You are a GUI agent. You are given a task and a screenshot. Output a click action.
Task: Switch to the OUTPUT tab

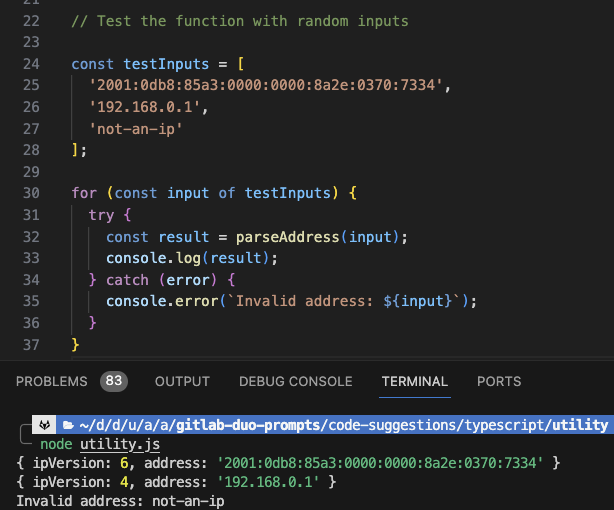click(x=182, y=381)
